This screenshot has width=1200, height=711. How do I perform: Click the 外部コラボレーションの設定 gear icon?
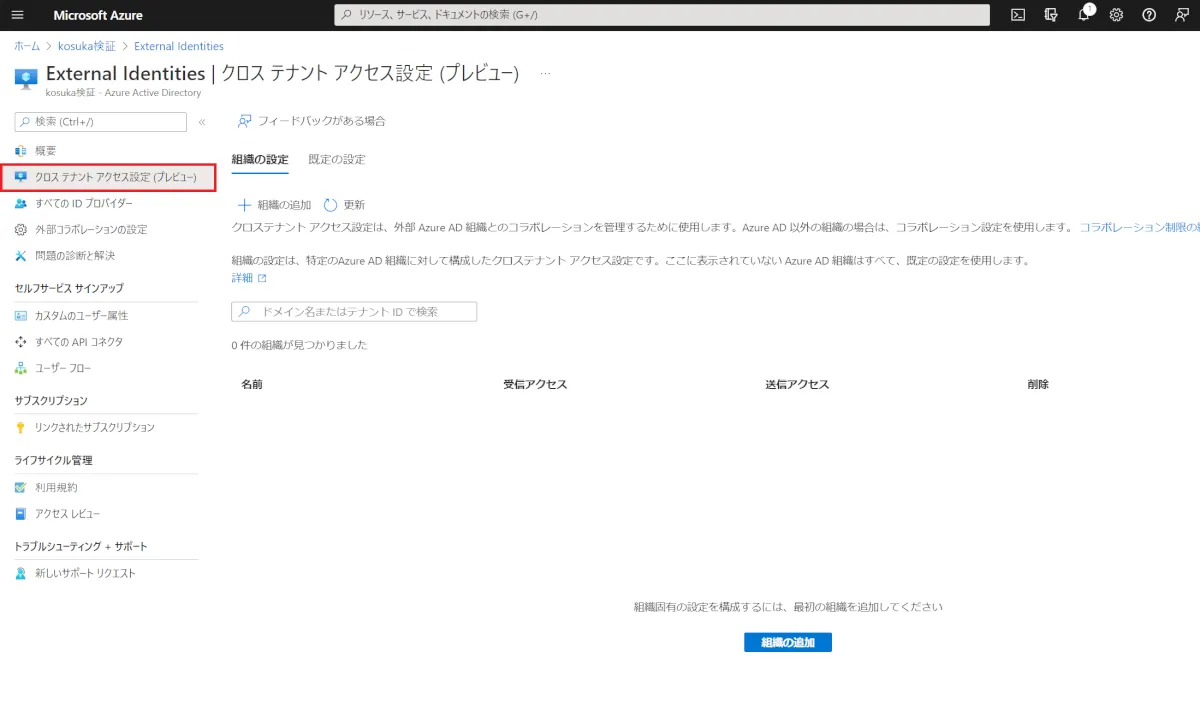pyautogui.click(x=21, y=229)
